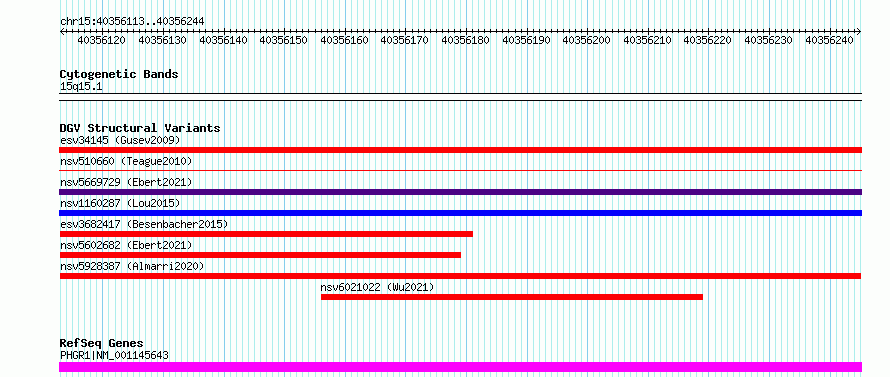Select the magenta PHGR1 gene bar
This screenshot has width=890, height=377.
[460, 367]
